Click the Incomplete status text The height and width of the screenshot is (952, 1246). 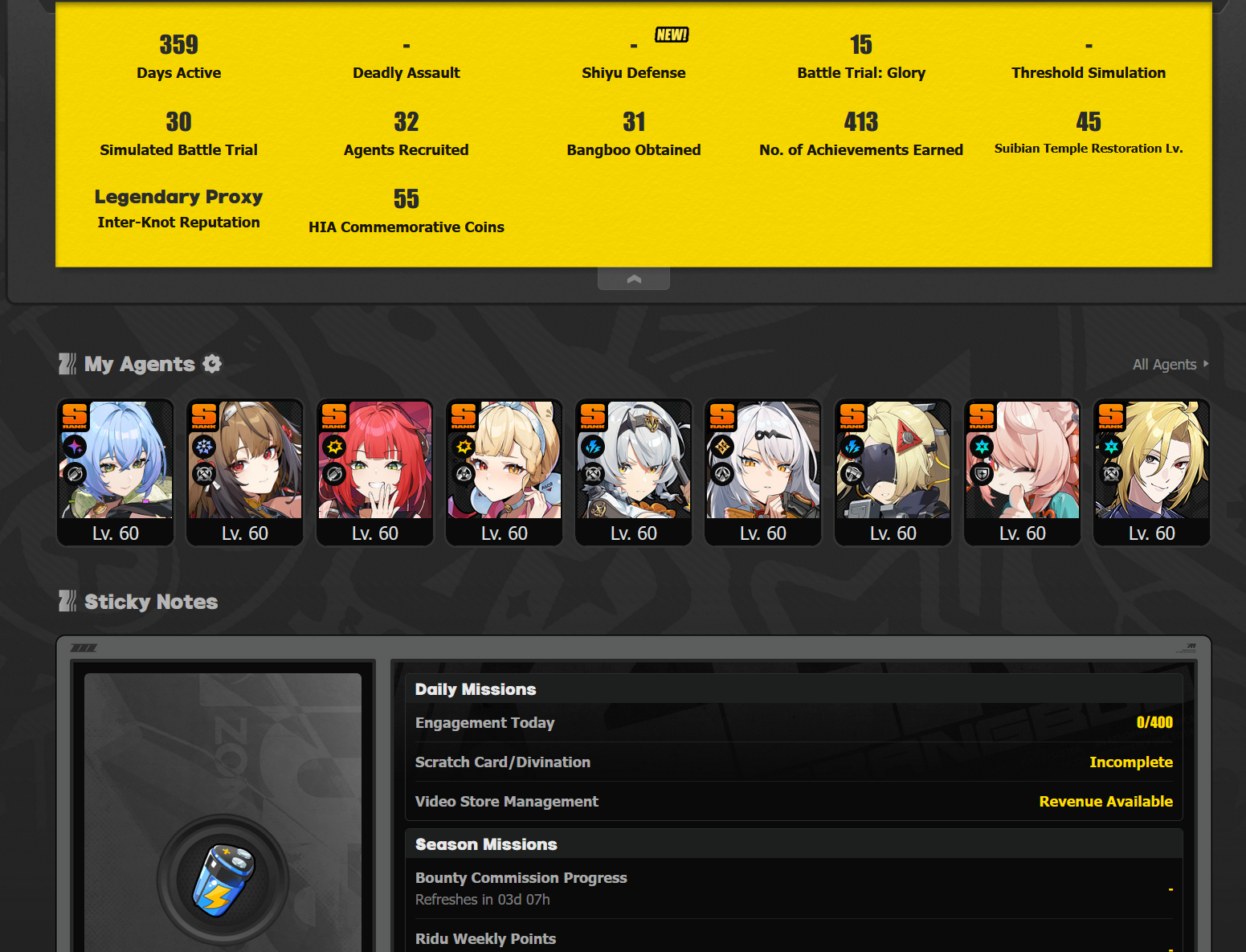(x=1131, y=762)
